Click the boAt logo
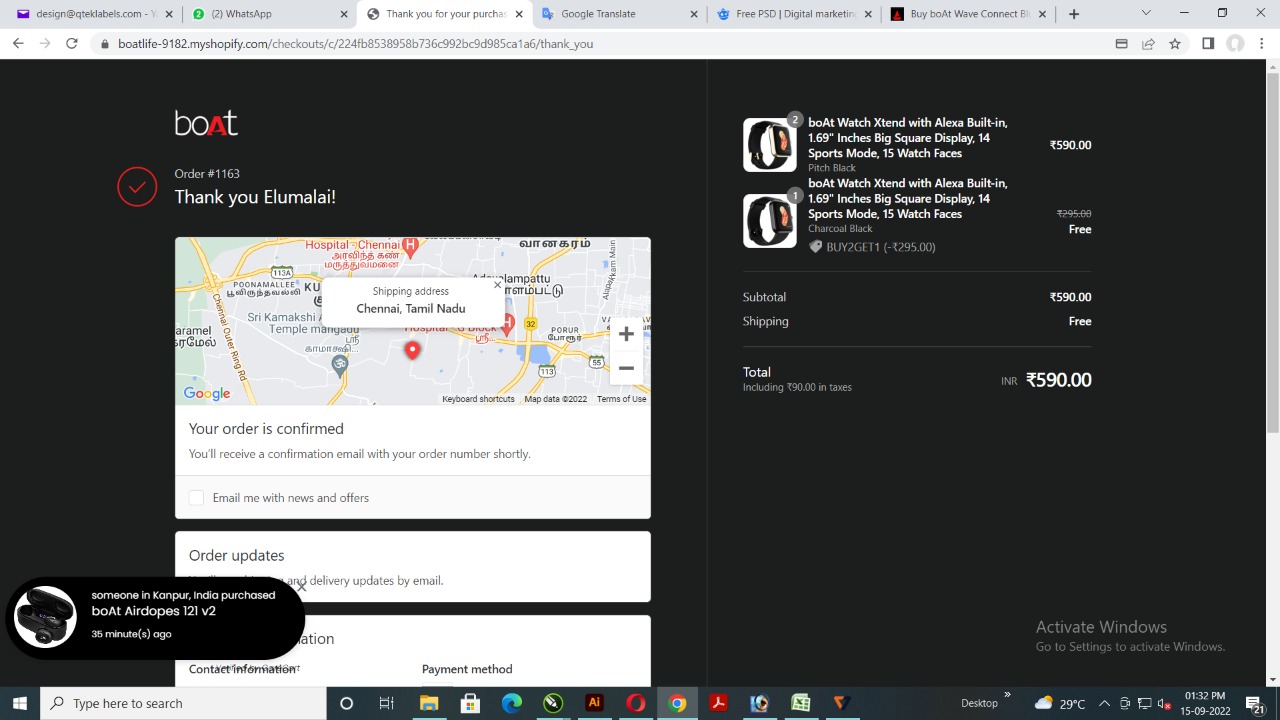 (206, 123)
